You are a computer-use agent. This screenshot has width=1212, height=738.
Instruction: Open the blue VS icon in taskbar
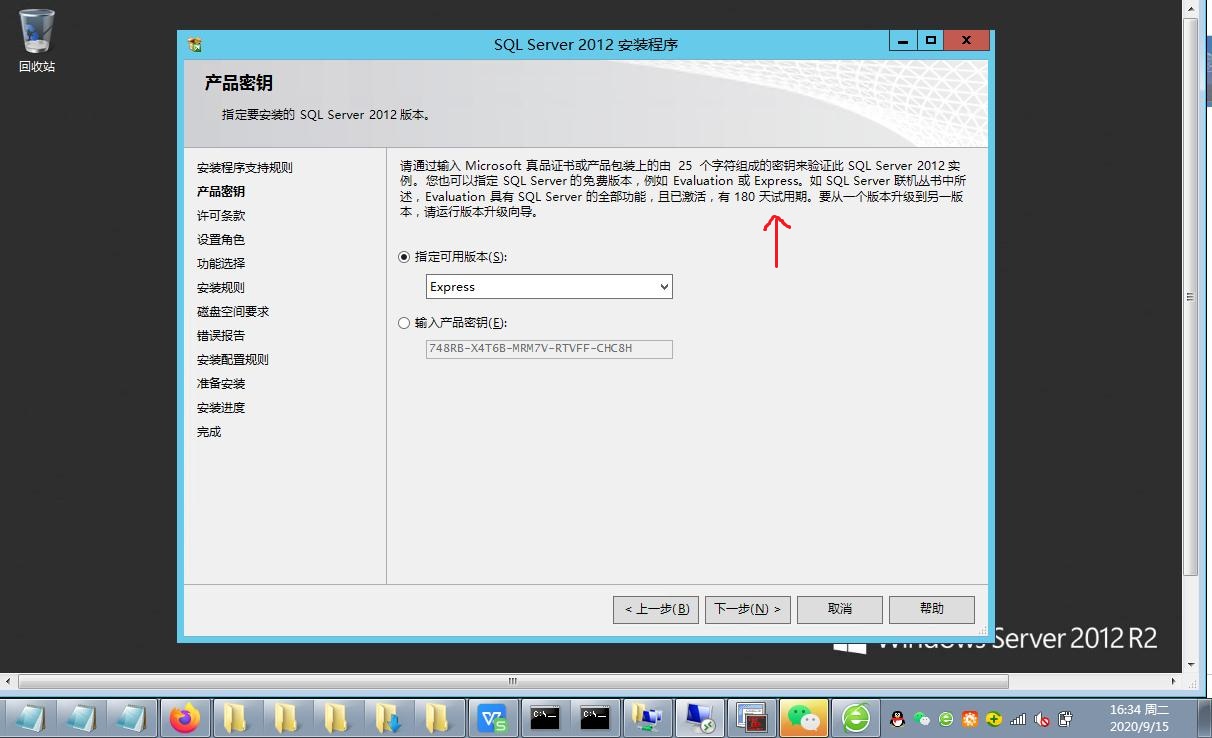point(492,718)
